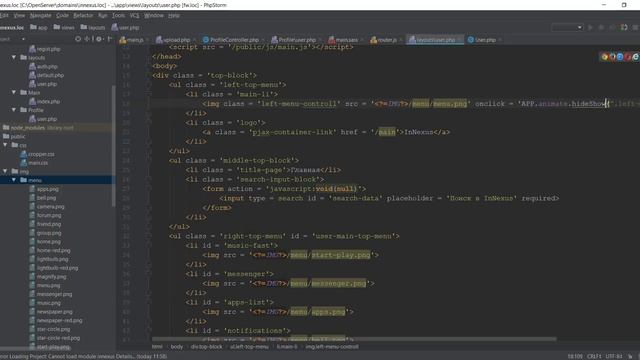Open the Code menu

[x=62, y=16]
